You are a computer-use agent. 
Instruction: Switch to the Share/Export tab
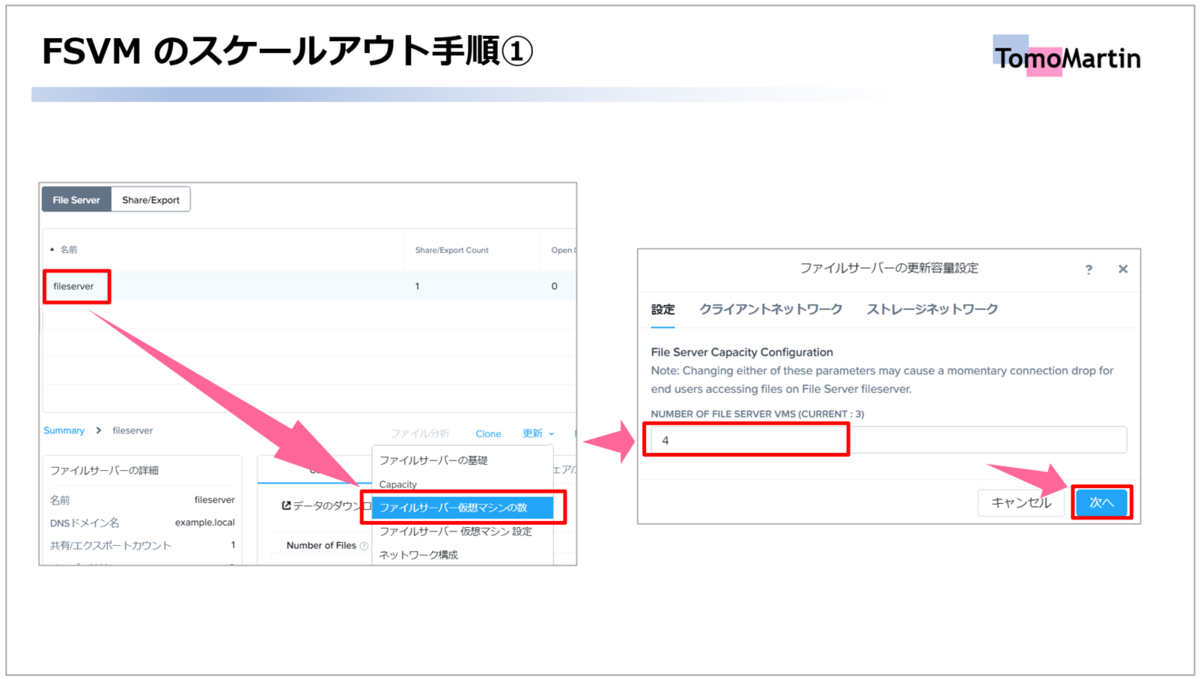[151, 200]
